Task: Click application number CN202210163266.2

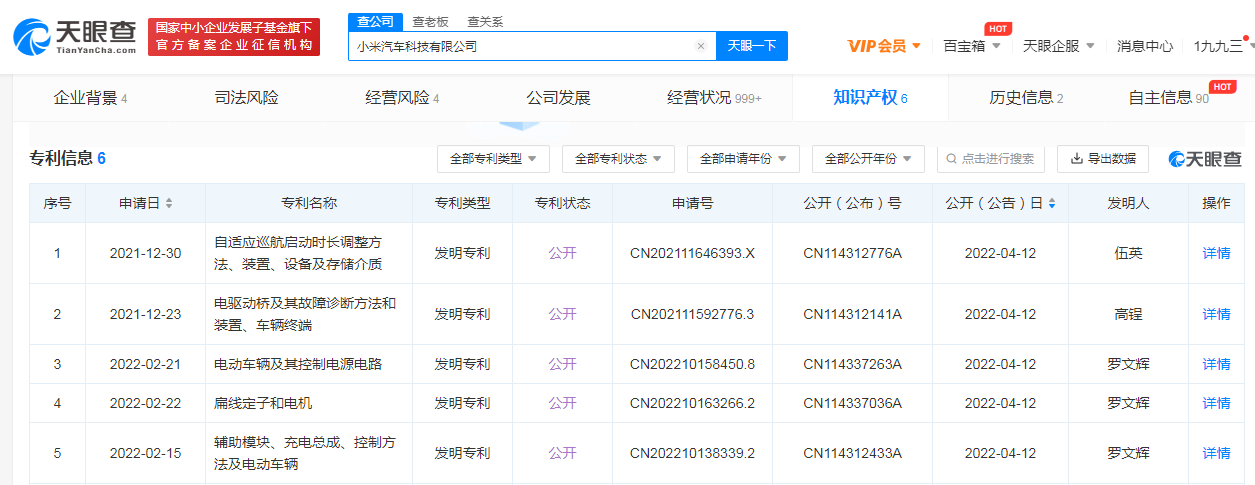Action: pyautogui.click(x=692, y=403)
